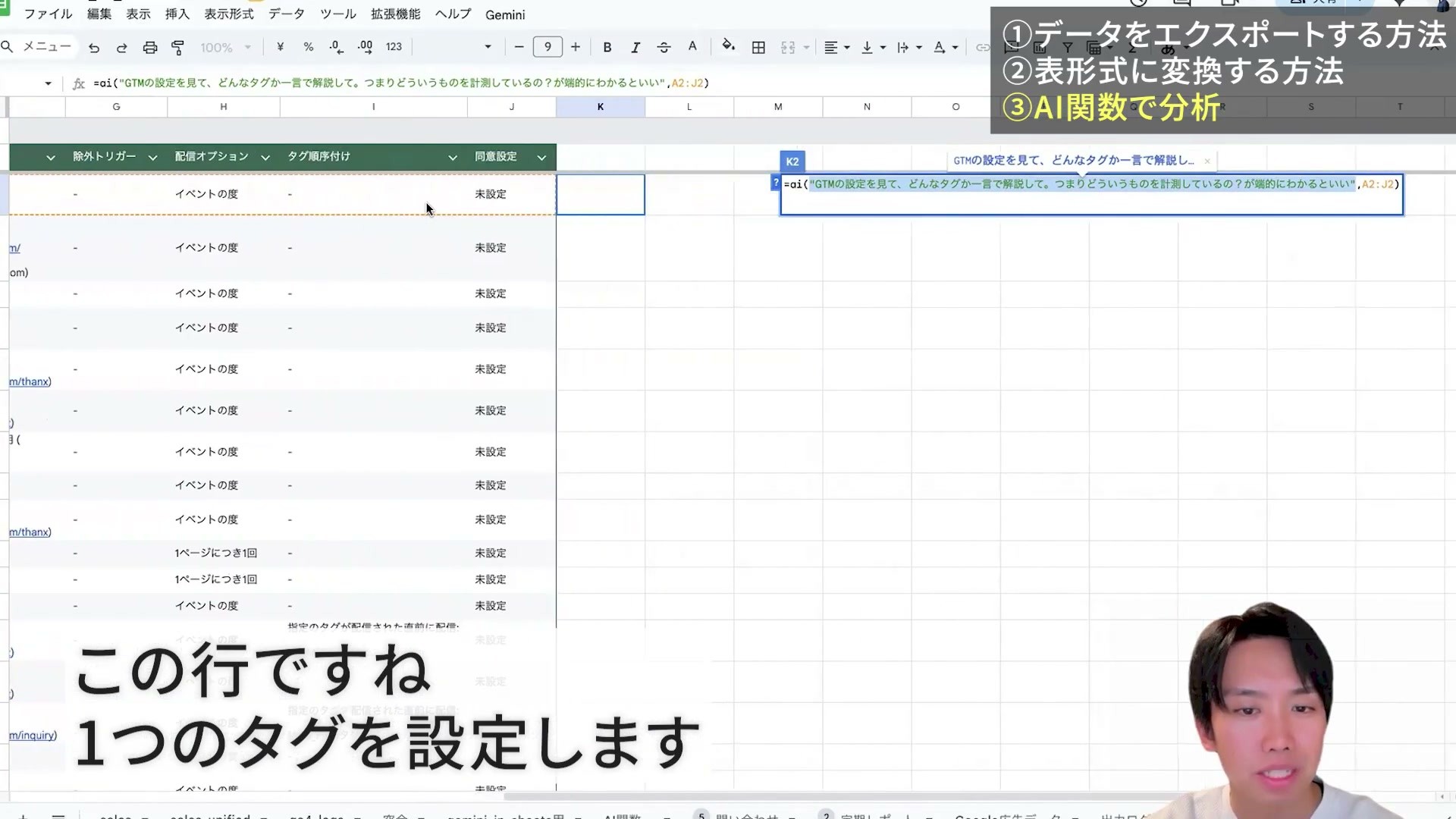Image resolution: width=1456 pixels, height=819 pixels.
Task: Increase font size with plus button
Action: [576, 47]
